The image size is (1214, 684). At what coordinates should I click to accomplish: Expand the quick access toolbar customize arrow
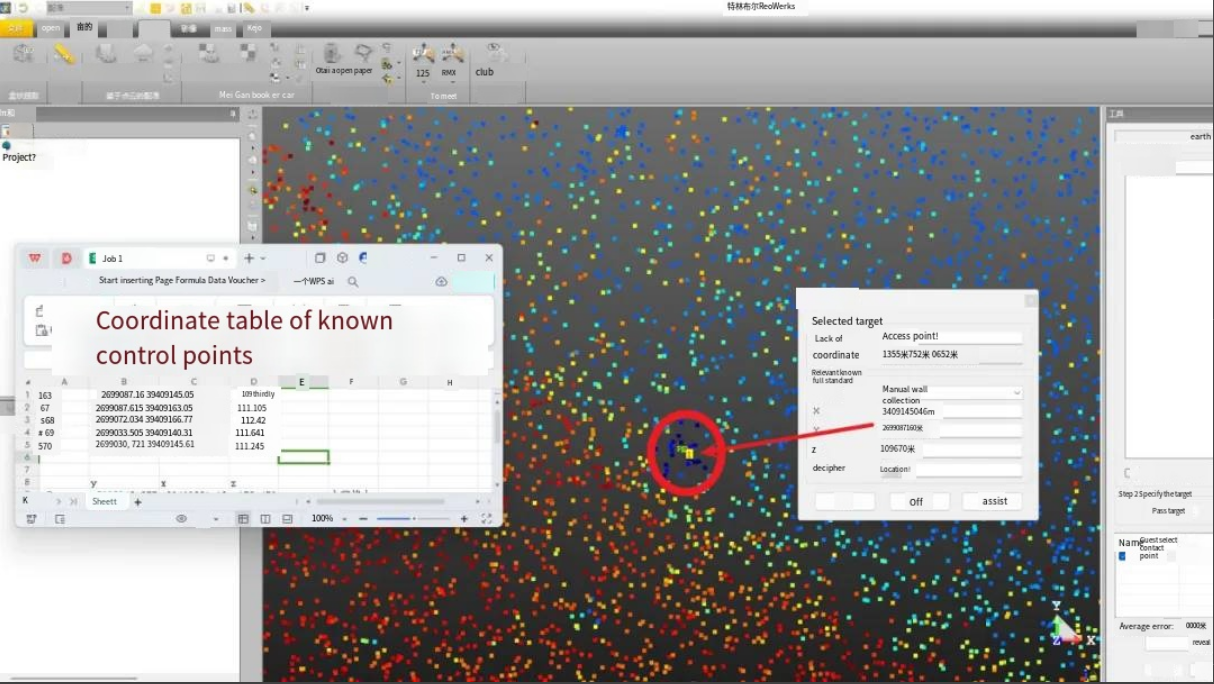pos(307,8)
